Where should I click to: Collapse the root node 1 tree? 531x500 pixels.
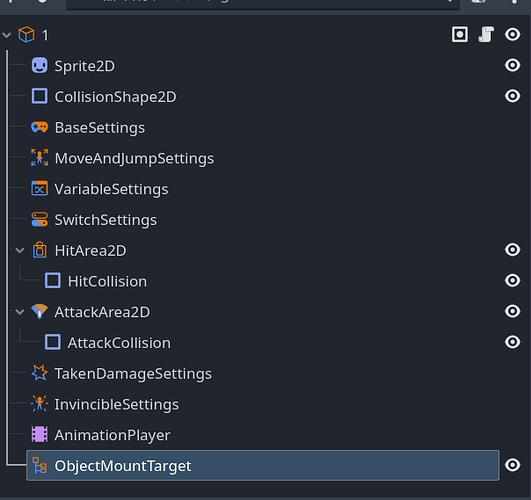point(7,35)
